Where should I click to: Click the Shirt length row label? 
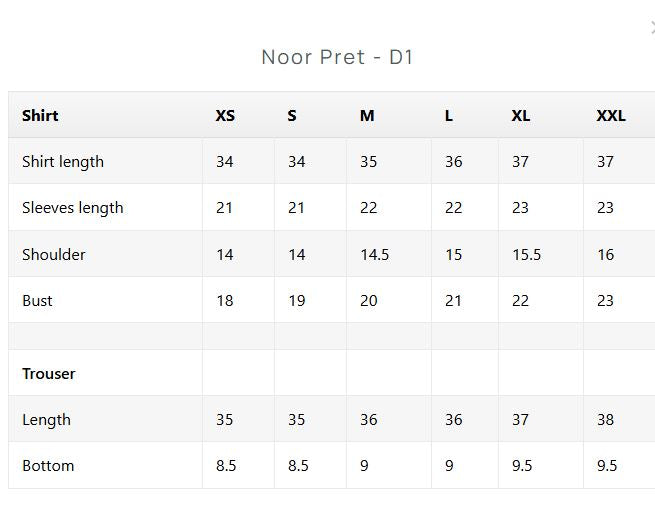(x=63, y=162)
